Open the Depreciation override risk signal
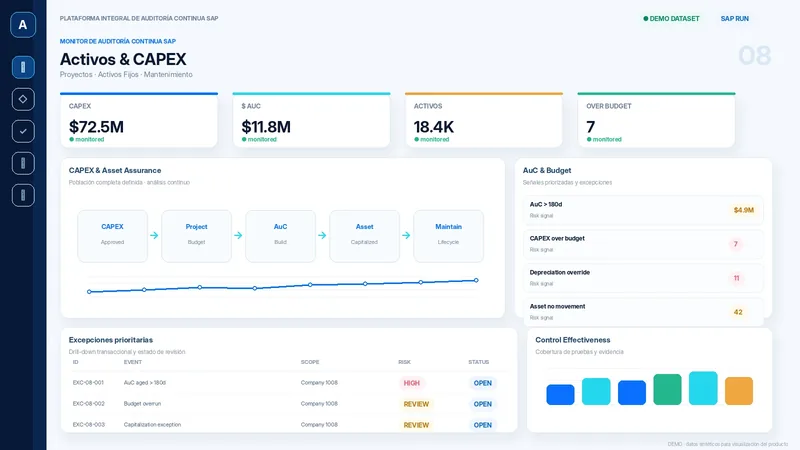 pyautogui.click(x=643, y=278)
